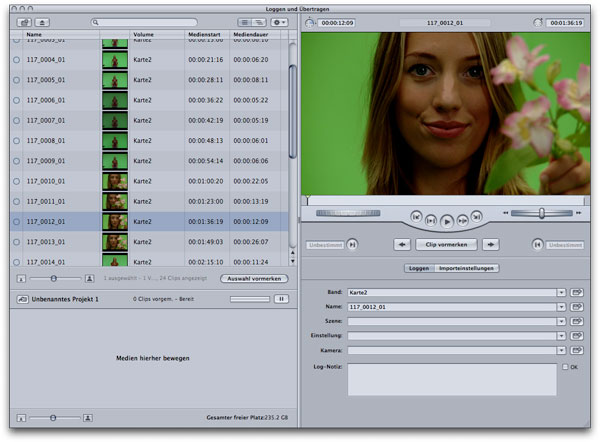600x442 pixels.
Task: Open the Kamera dropdown arrow
Action: coord(561,351)
